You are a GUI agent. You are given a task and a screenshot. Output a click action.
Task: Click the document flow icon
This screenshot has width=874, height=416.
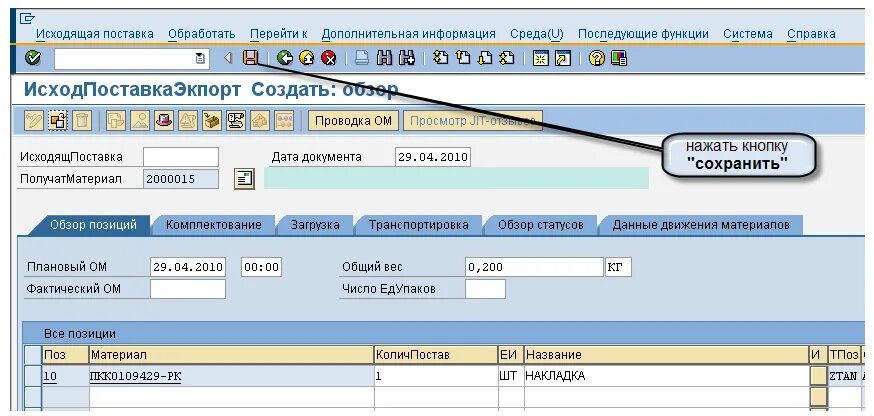[116, 120]
